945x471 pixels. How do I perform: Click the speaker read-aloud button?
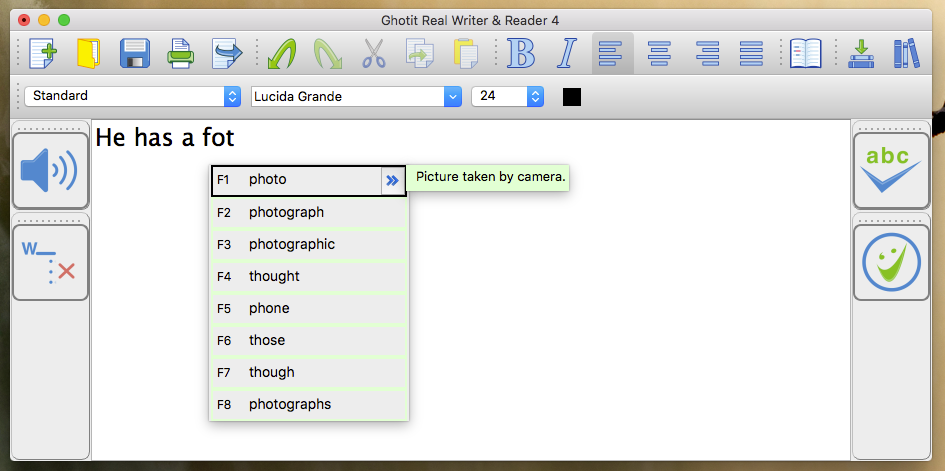click(50, 171)
